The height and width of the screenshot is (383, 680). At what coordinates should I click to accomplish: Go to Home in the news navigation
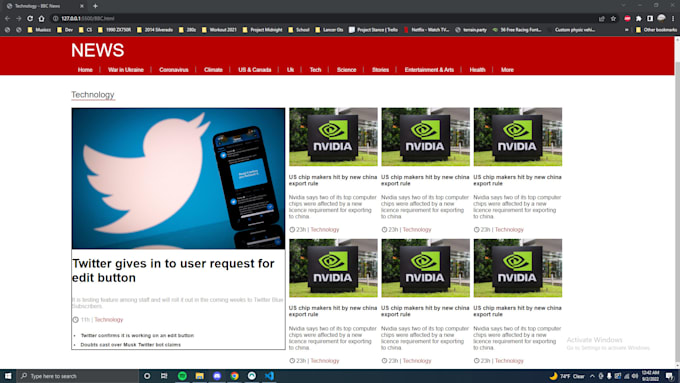pyautogui.click(x=85, y=70)
